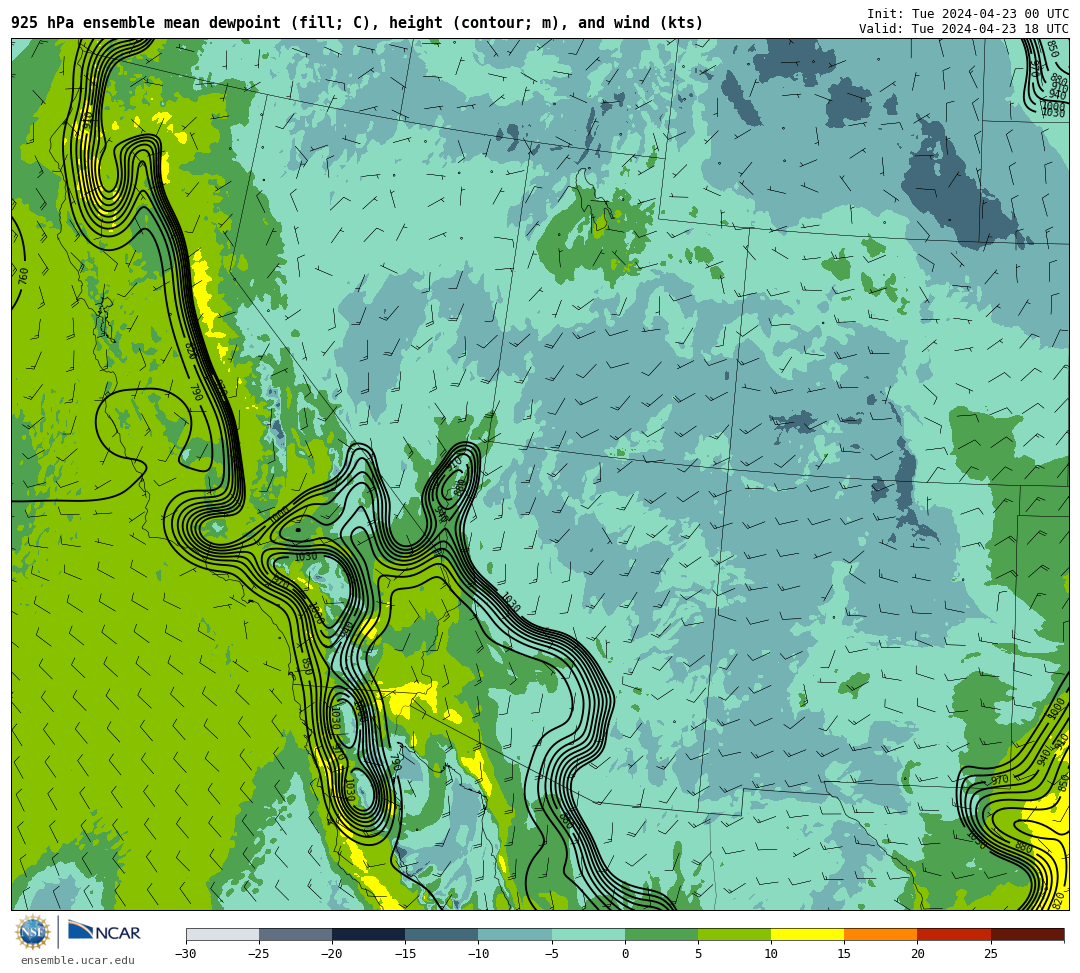The image size is (1080, 973).
Task: Click the 20 to 25 red swatch
Action: pos(954,934)
